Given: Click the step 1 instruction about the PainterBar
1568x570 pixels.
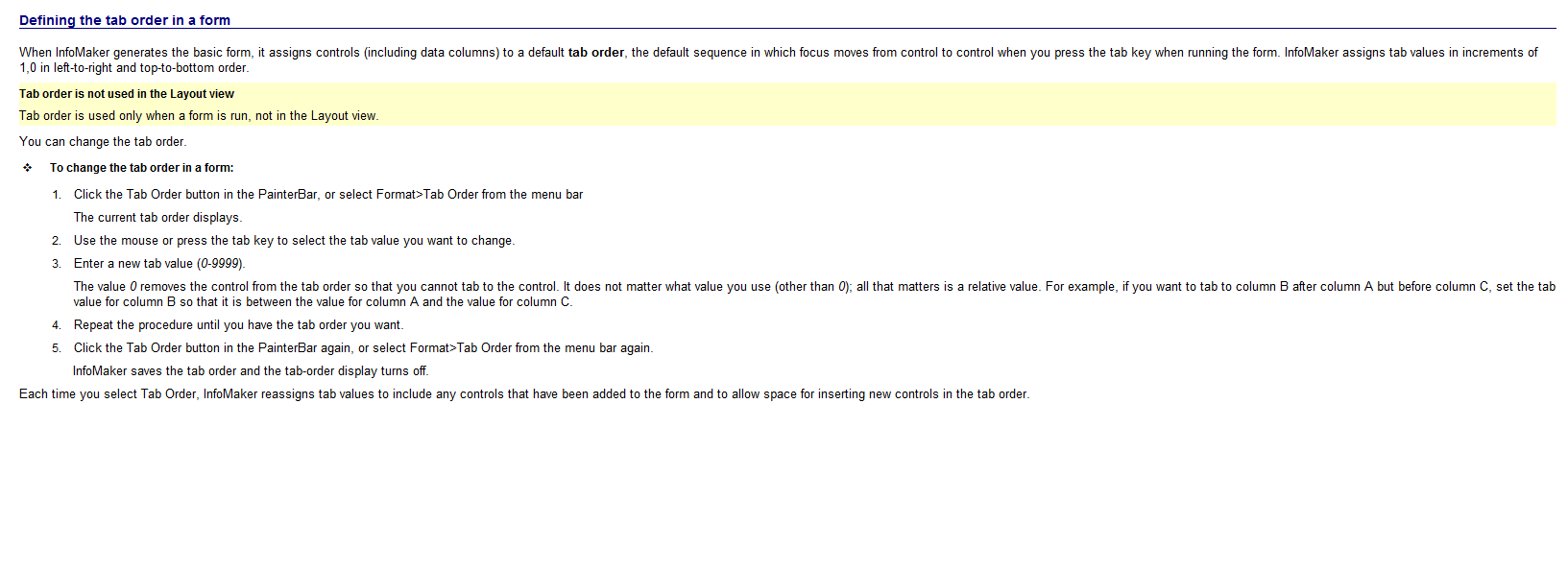Looking at the screenshot, I should click(x=328, y=195).
